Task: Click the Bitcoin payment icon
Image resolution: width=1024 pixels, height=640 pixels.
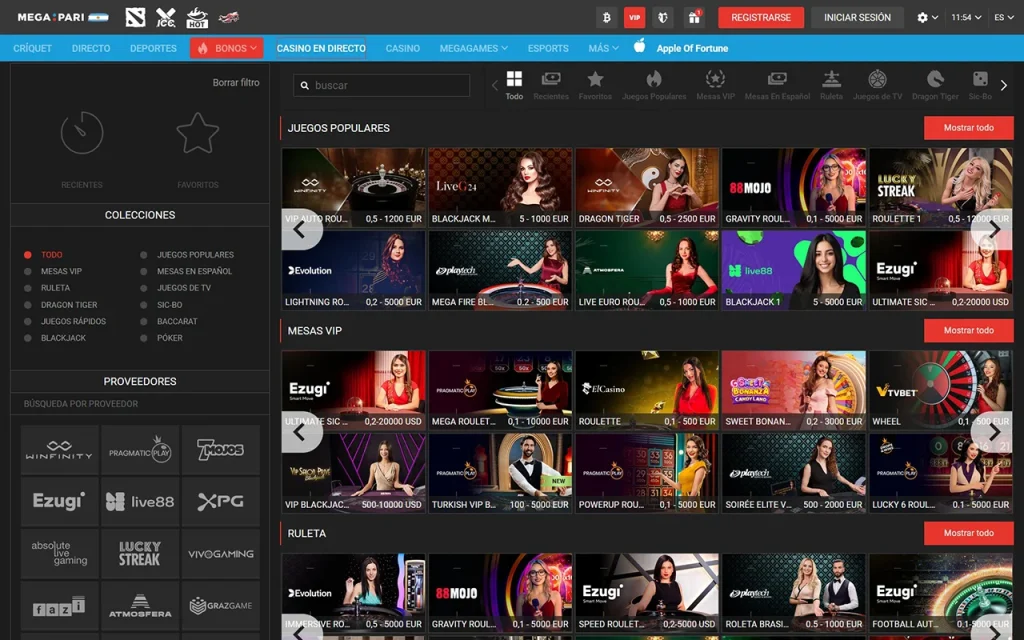Action: pos(607,18)
